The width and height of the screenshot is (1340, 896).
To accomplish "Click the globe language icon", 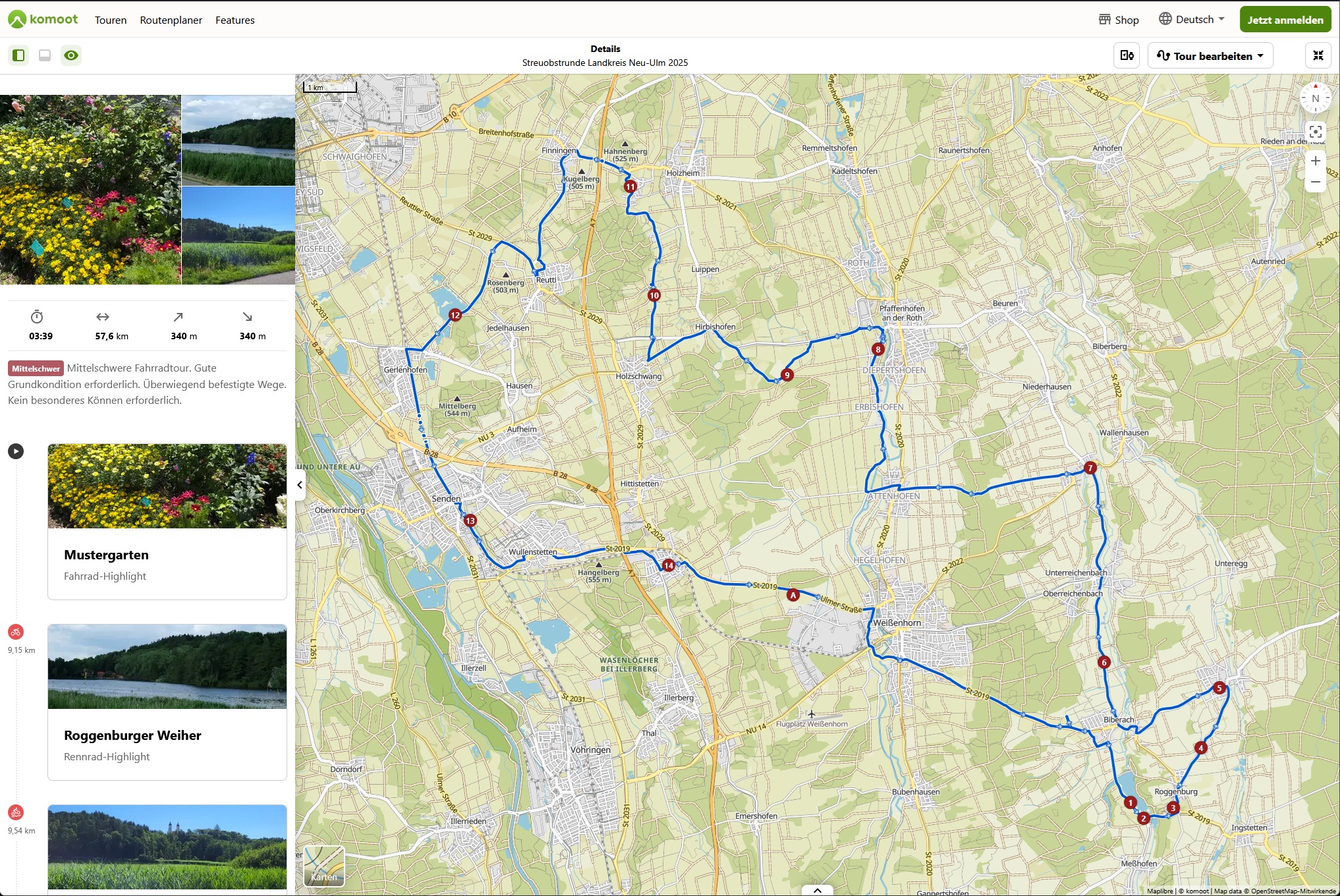I will (x=1165, y=19).
